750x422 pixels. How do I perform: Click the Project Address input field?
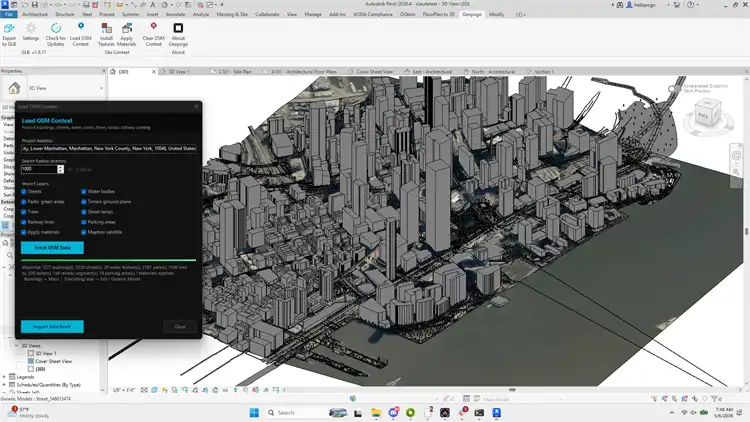109,148
